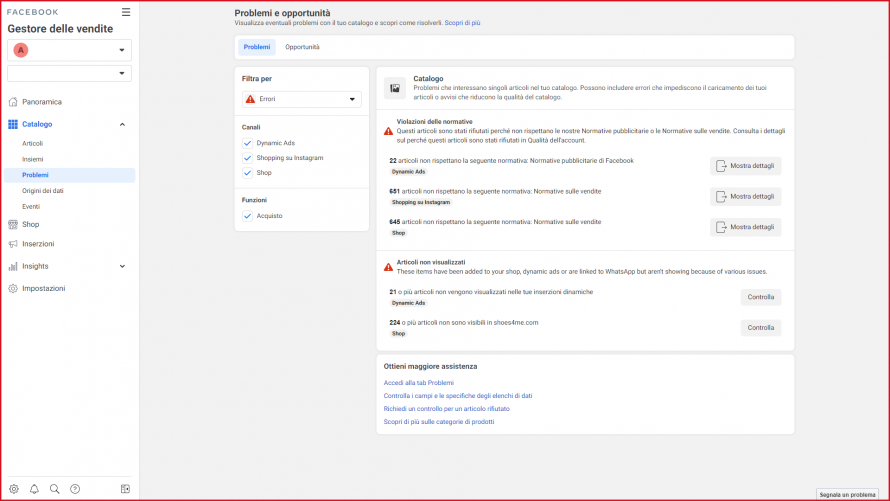This screenshot has width=890, height=501.
Task: Uncheck the Acquisto function checkbox
Action: click(x=247, y=215)
